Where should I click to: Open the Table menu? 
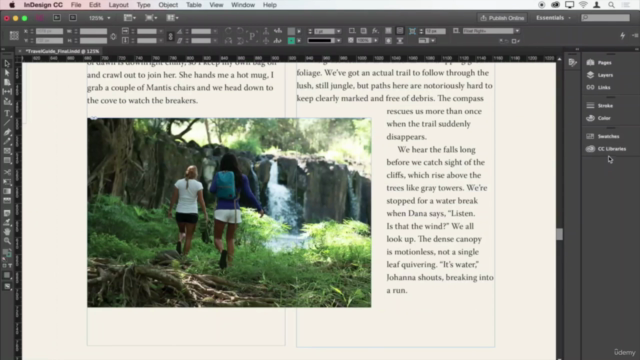pyautogui.click(x=194, y=5)
